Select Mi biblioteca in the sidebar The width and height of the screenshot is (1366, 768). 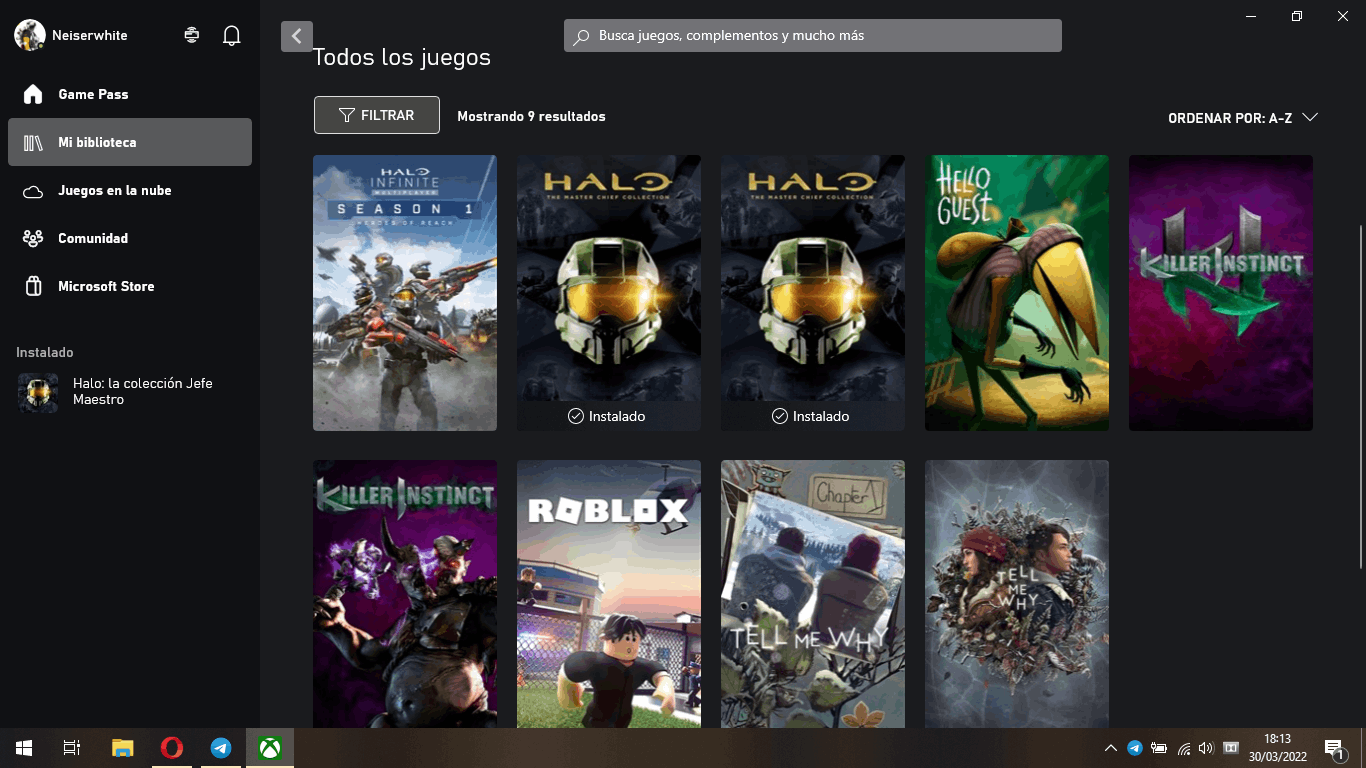[x=130, y=142]
